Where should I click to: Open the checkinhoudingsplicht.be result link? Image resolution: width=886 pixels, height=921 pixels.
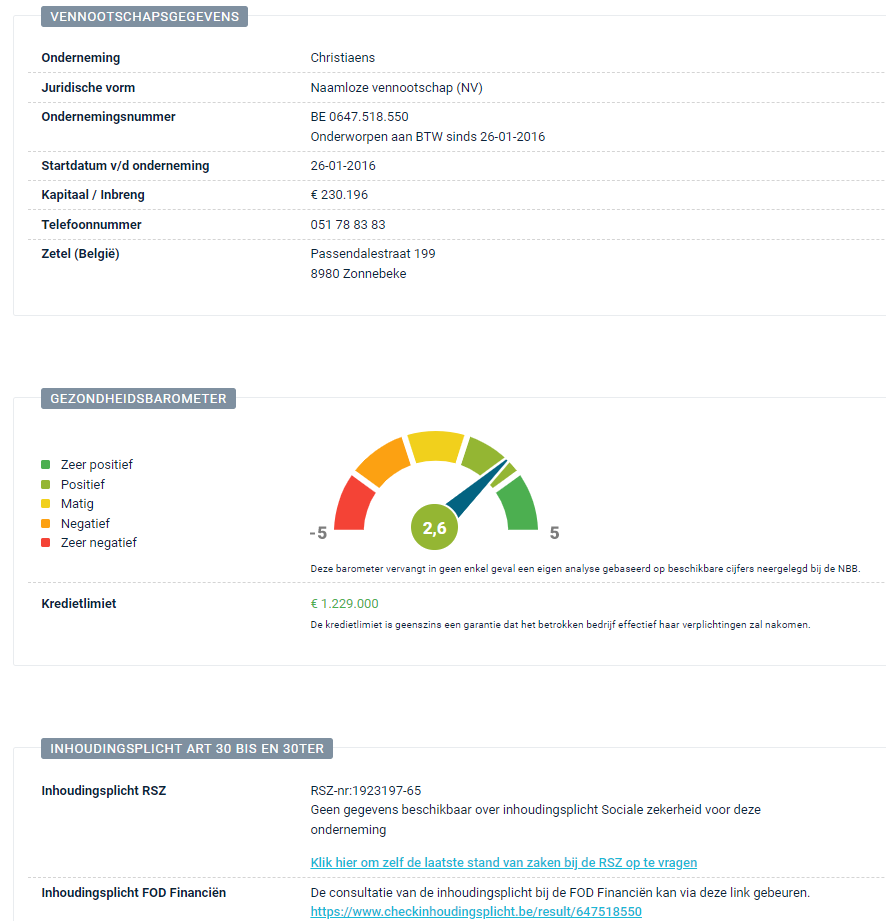[476, 912]
